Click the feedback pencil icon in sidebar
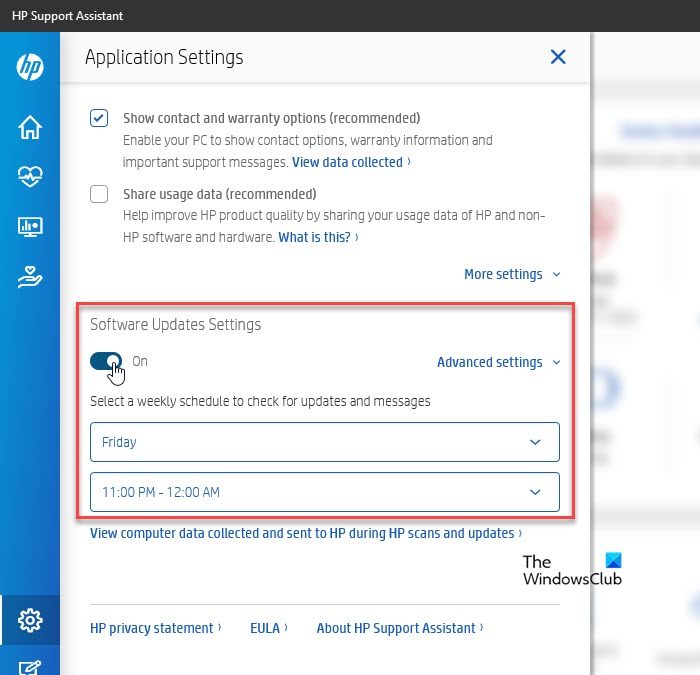The image size is (700, 675). 30,667
